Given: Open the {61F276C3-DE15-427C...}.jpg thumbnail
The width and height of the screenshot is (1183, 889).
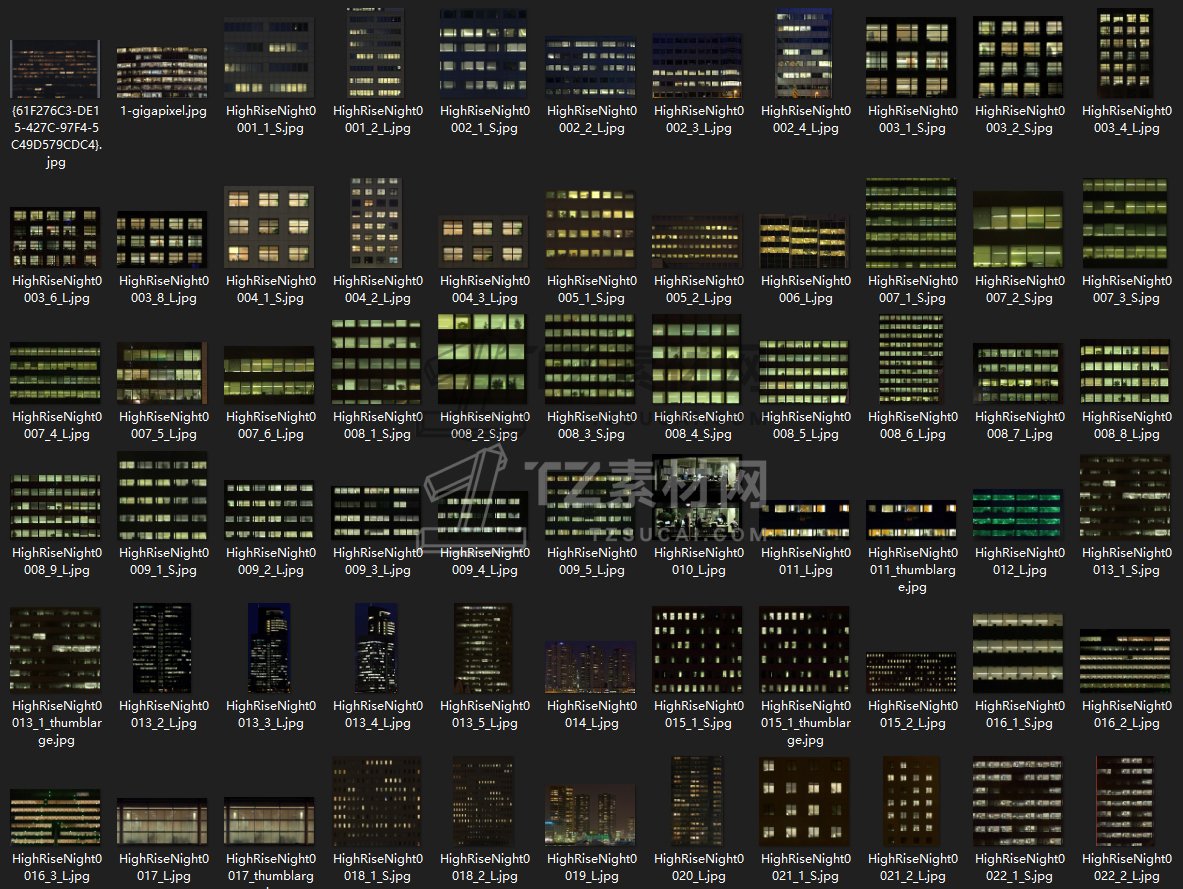Looking at the screenshot, I should 55,69.
